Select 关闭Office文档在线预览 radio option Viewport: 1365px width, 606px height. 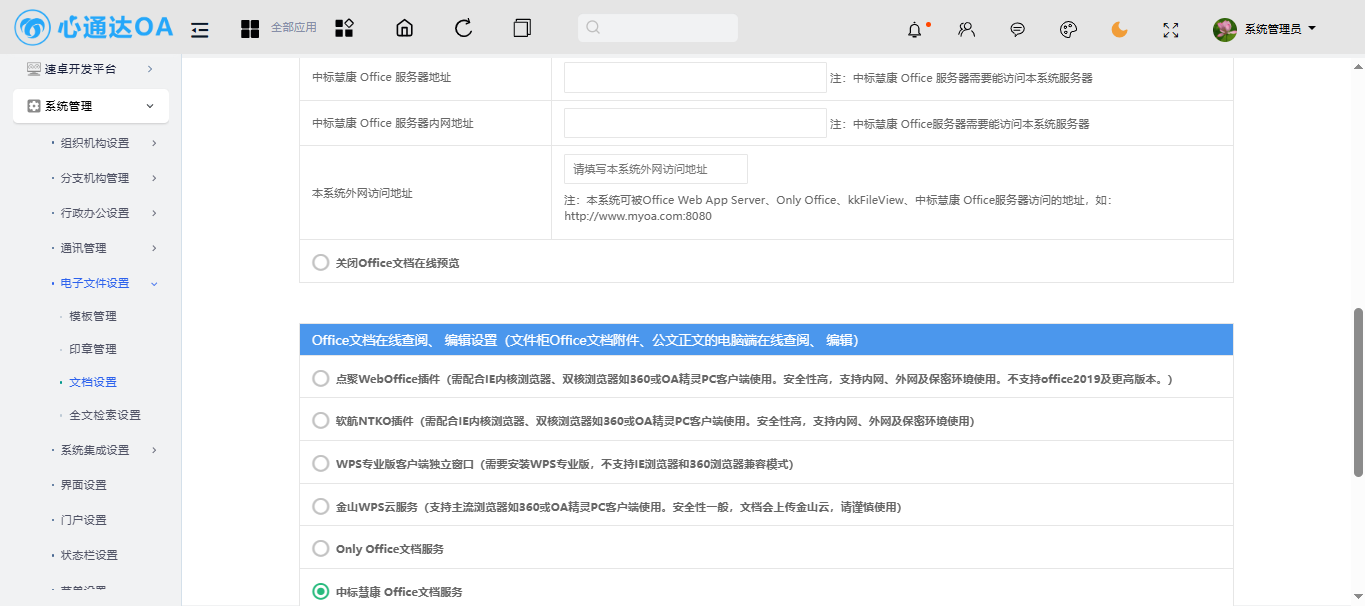(x=321, y=262)
